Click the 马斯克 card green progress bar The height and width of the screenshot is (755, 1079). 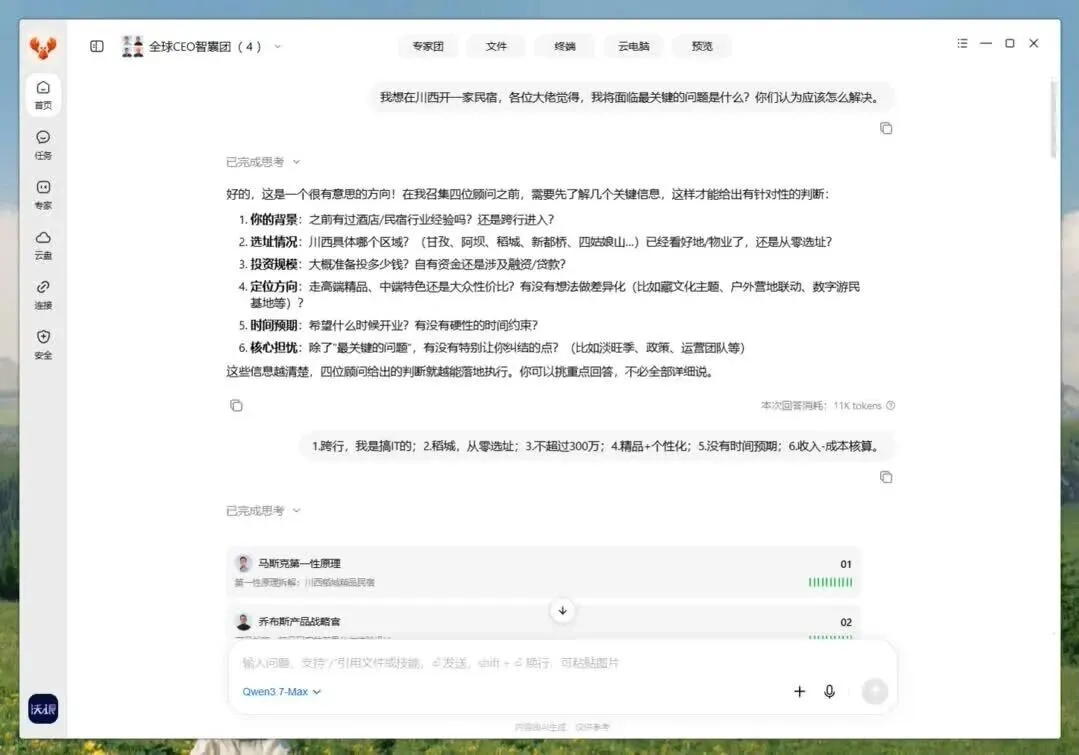[831, 582]
